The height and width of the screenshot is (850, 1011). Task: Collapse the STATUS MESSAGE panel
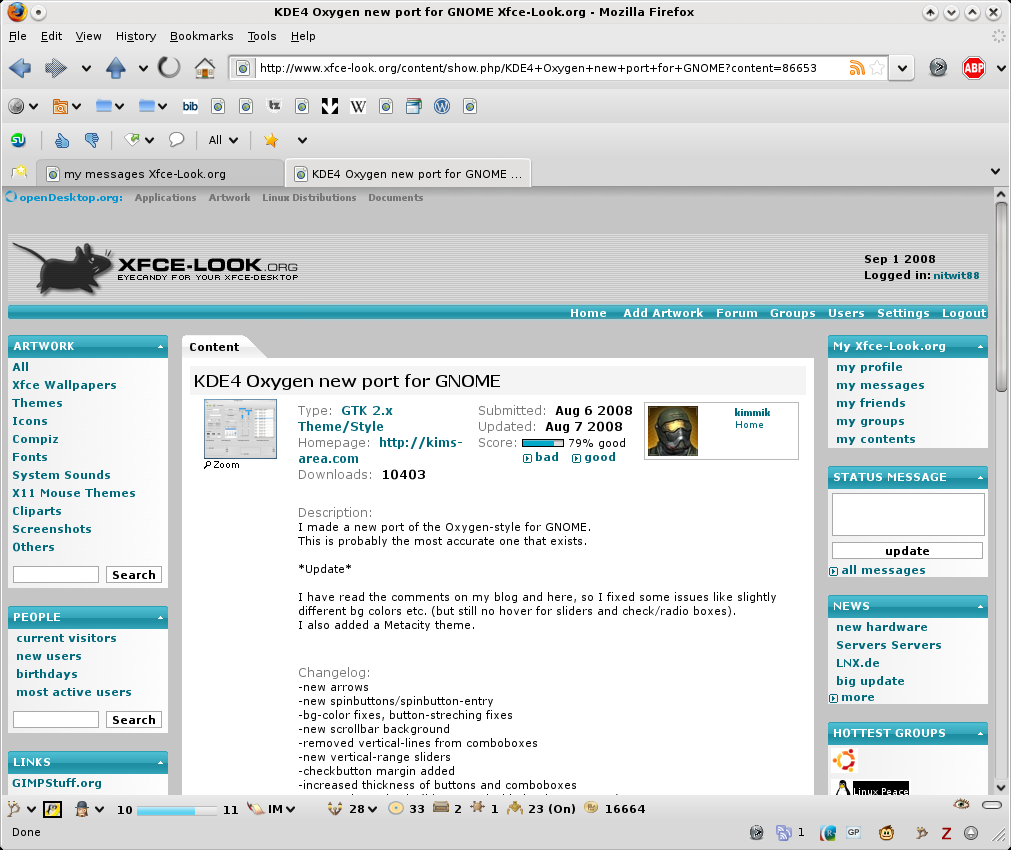click(980, 478)
